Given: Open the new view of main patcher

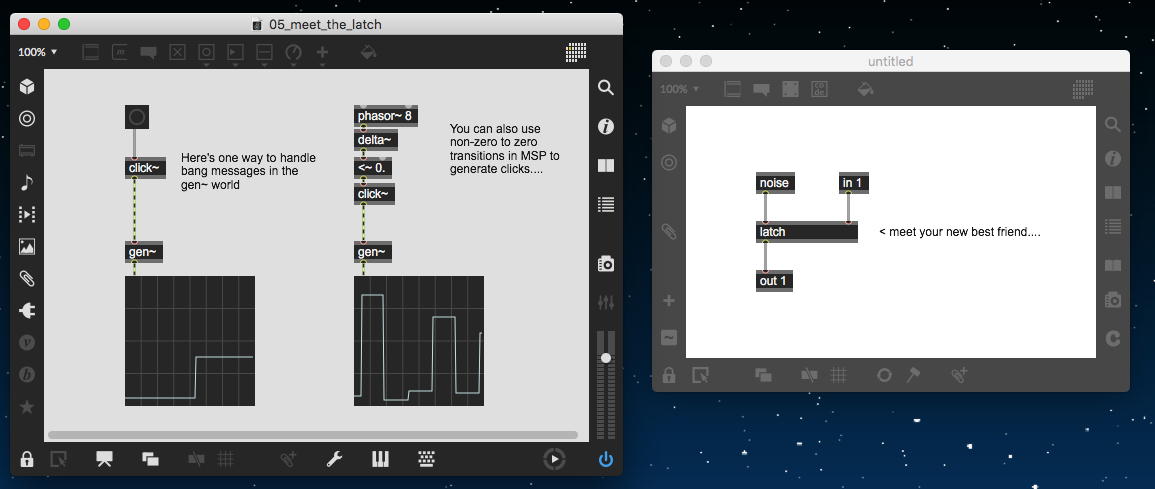Looking at the screenshot, I should tap(150, 460).
